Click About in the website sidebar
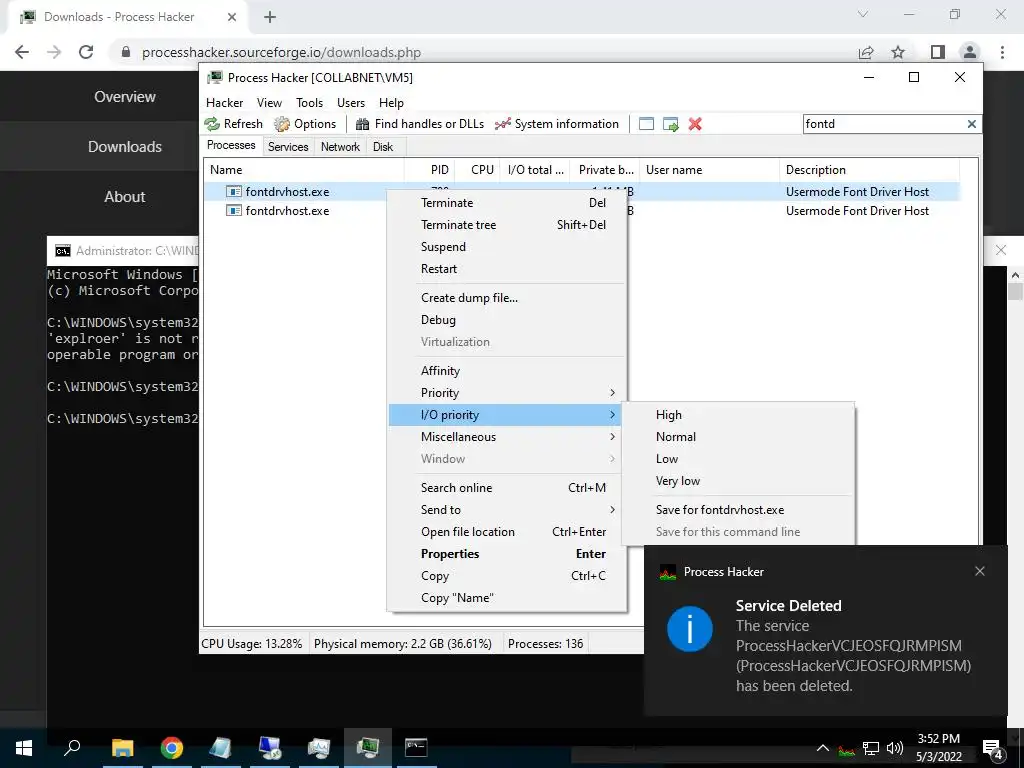 coord(125,197)
